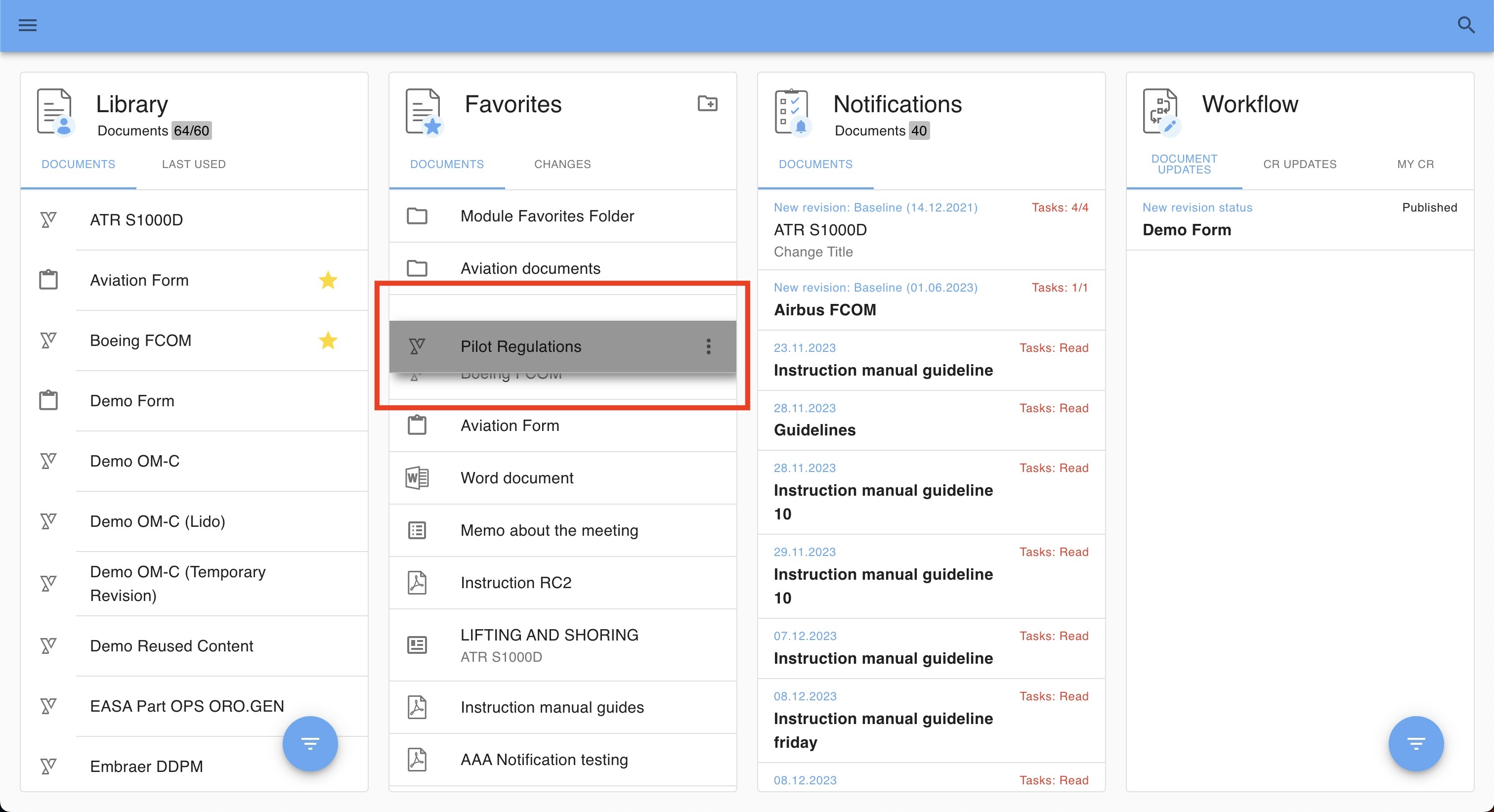Expand the Aviation documents folder
The width and height of the screenshot is (1494, 812).
pyautogui.click(x=530, y=268)
